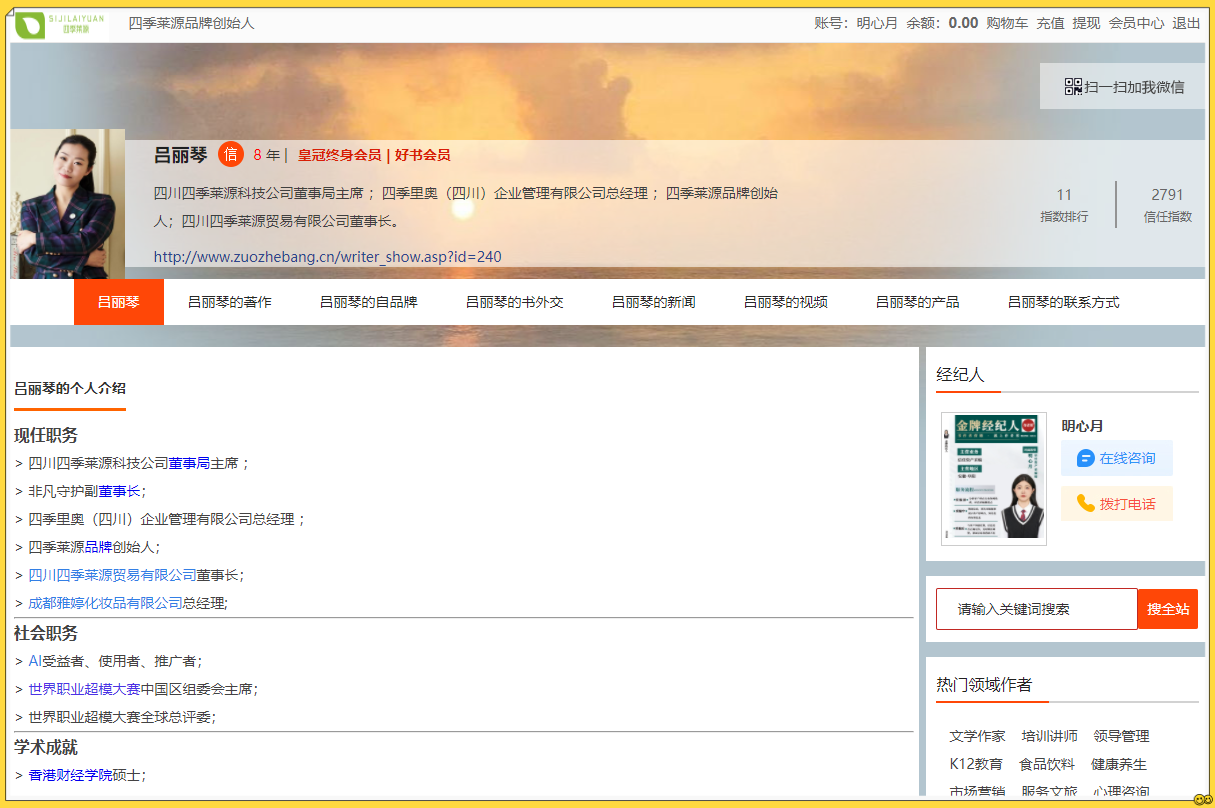Select the 文学作家 author category
1215x808 pixels.
point(977,736)
